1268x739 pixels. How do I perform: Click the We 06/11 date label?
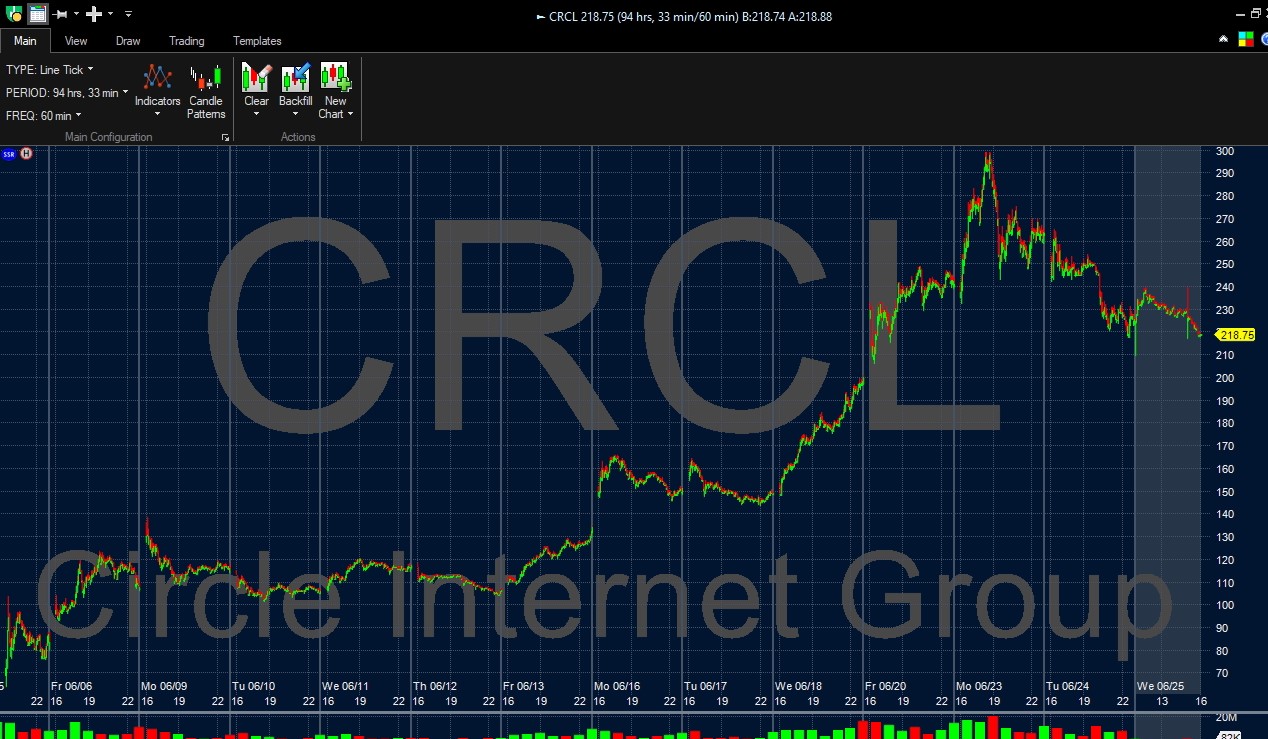345,686
